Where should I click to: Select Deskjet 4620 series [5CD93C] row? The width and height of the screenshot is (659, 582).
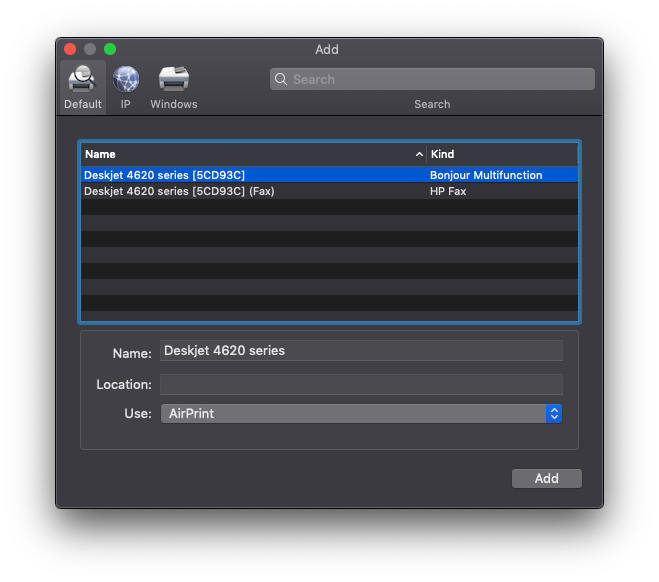click(330, 175)
